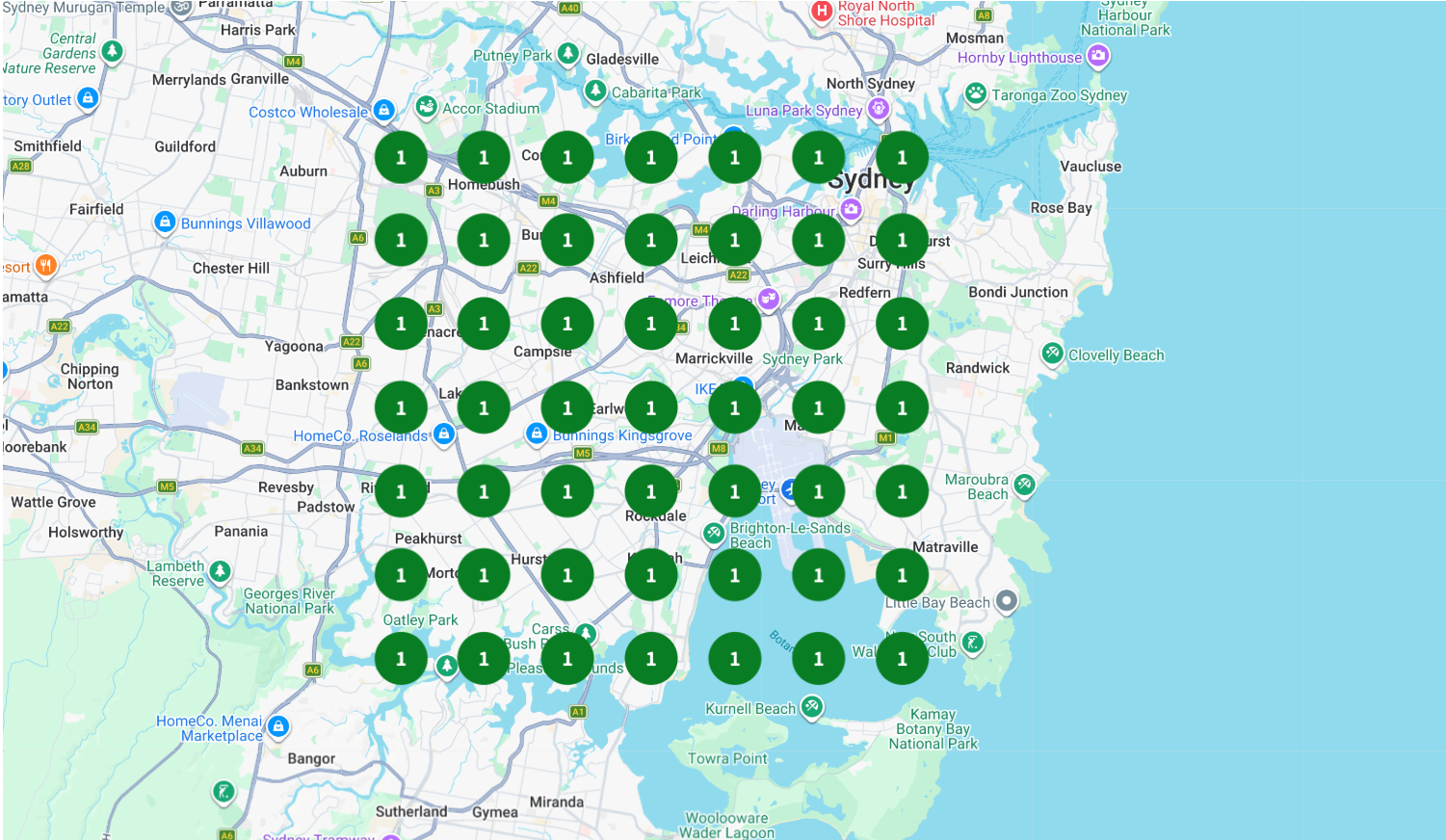Select the Randwick suburb label
Screen dimensions: 1446x840
coord(978,368)
